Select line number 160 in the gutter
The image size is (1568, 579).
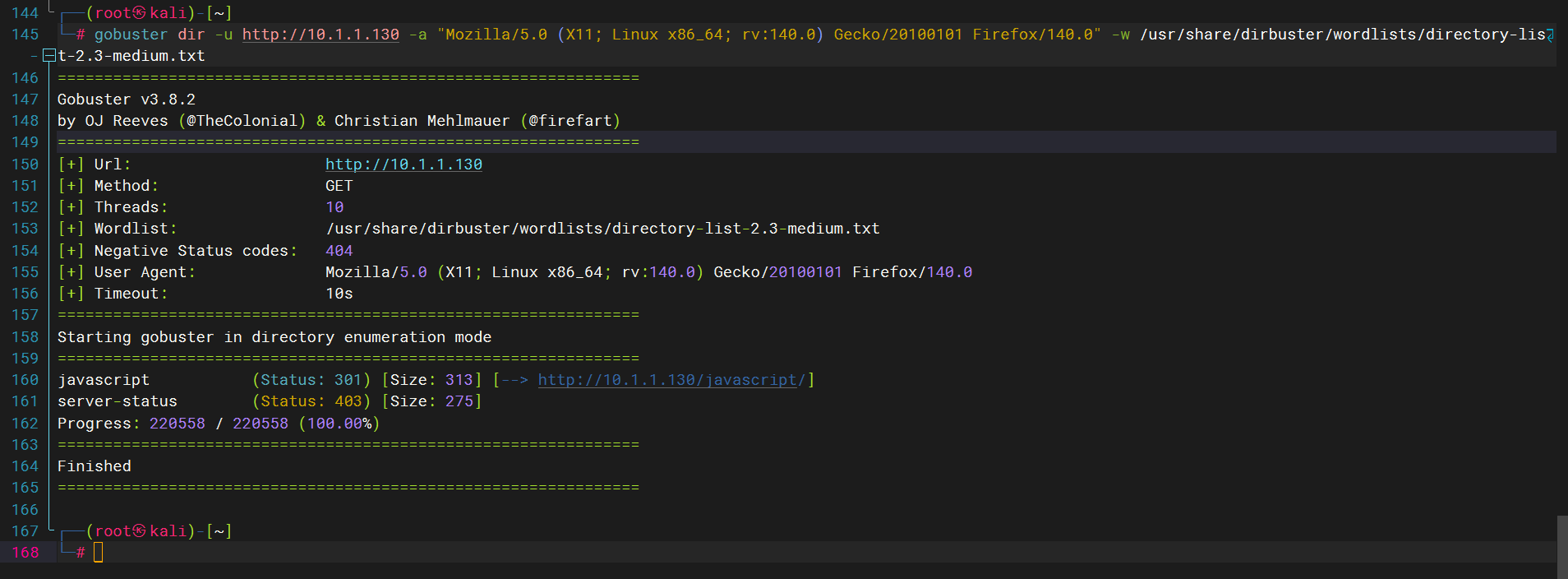click(x=25, y=380)
